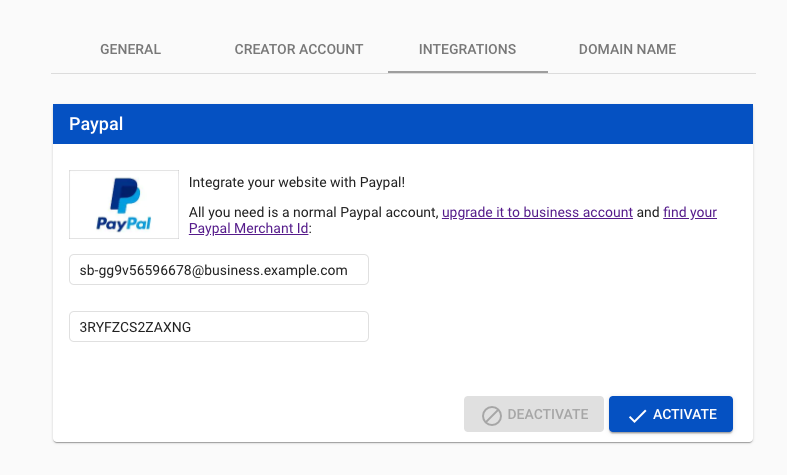
Task: Click the end of the email field after example.com
Action: tap(357, 270)
